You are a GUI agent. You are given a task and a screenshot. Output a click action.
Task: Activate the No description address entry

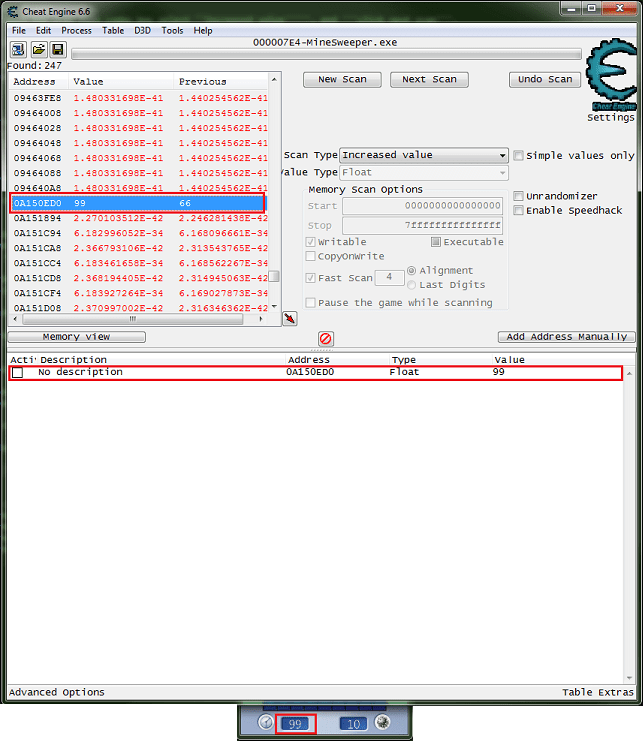tap(17, 373)
